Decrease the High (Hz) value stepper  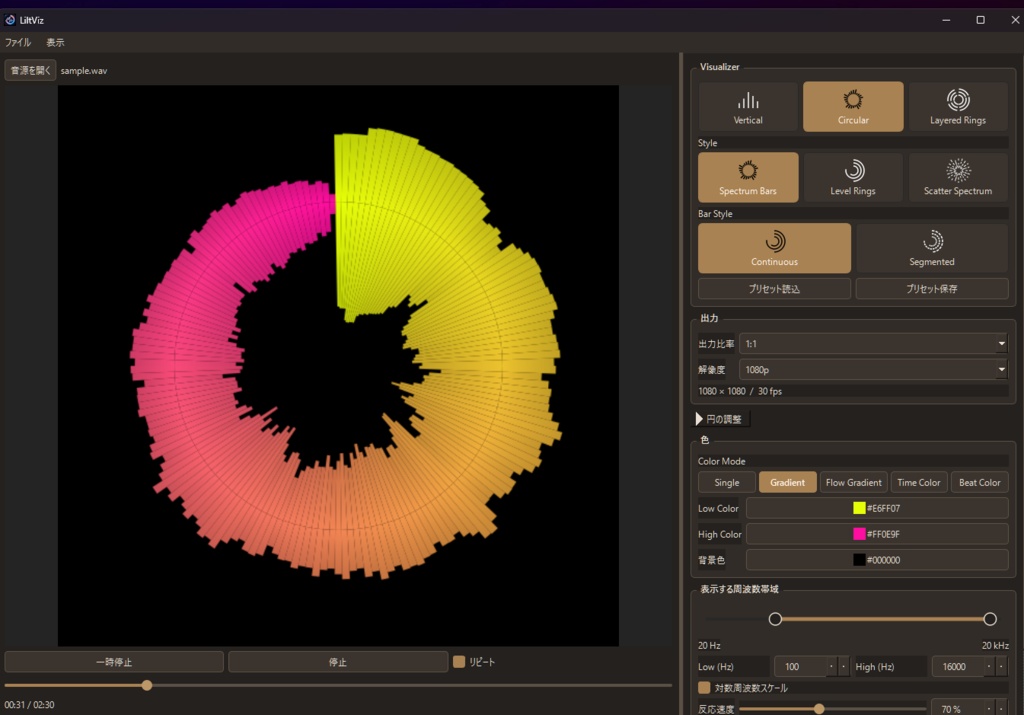1002,667
